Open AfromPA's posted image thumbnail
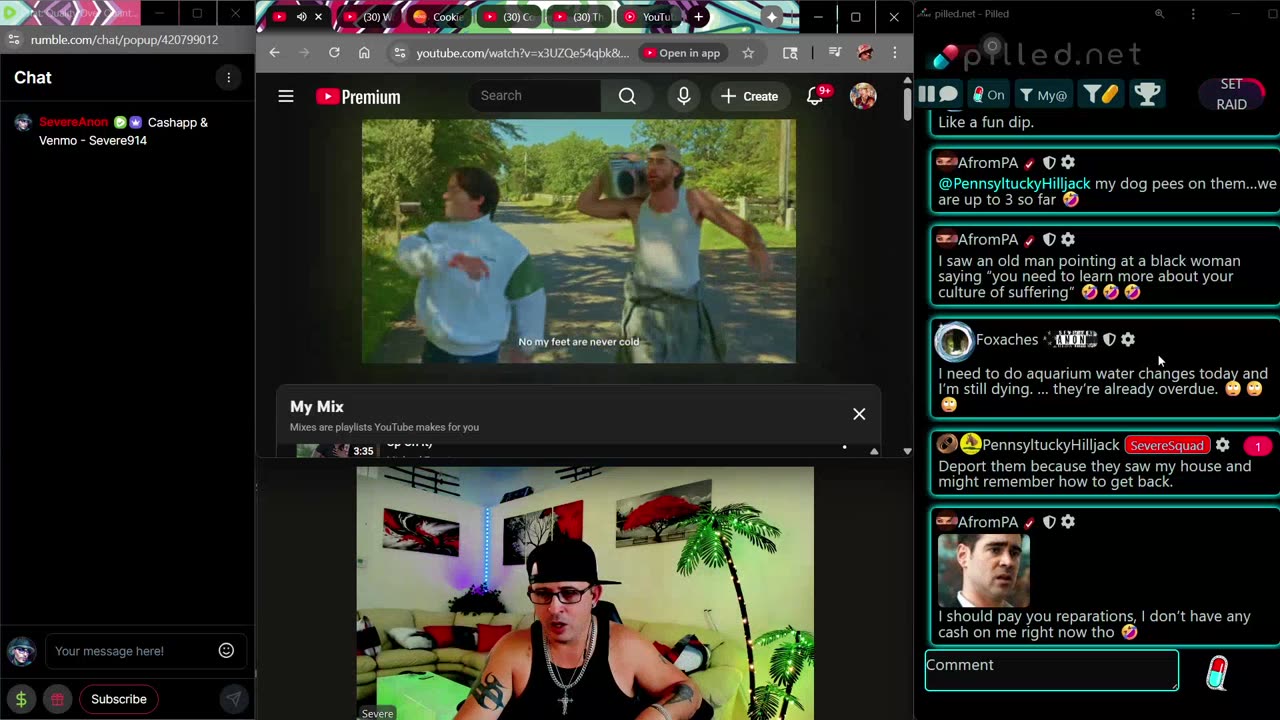 coord(984,570)
